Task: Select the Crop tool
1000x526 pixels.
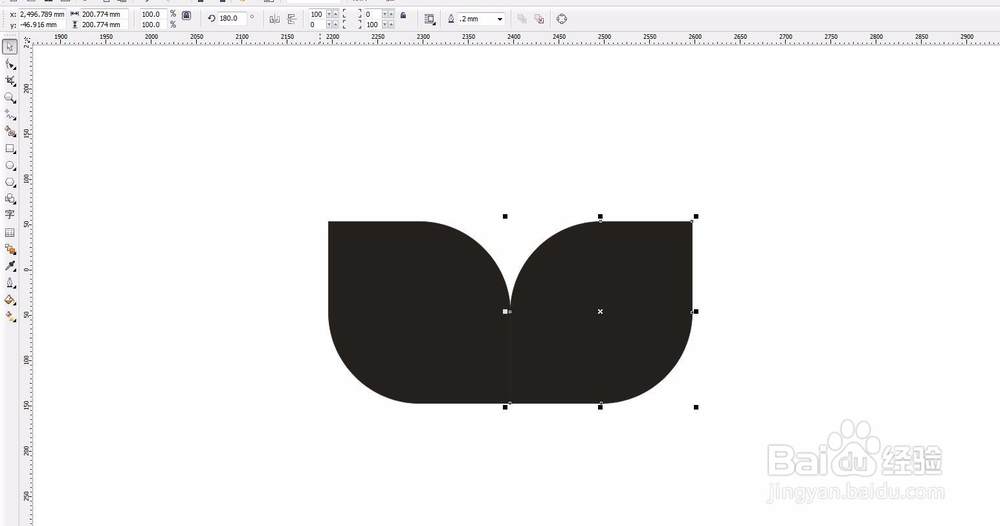Action: point(10,80)
